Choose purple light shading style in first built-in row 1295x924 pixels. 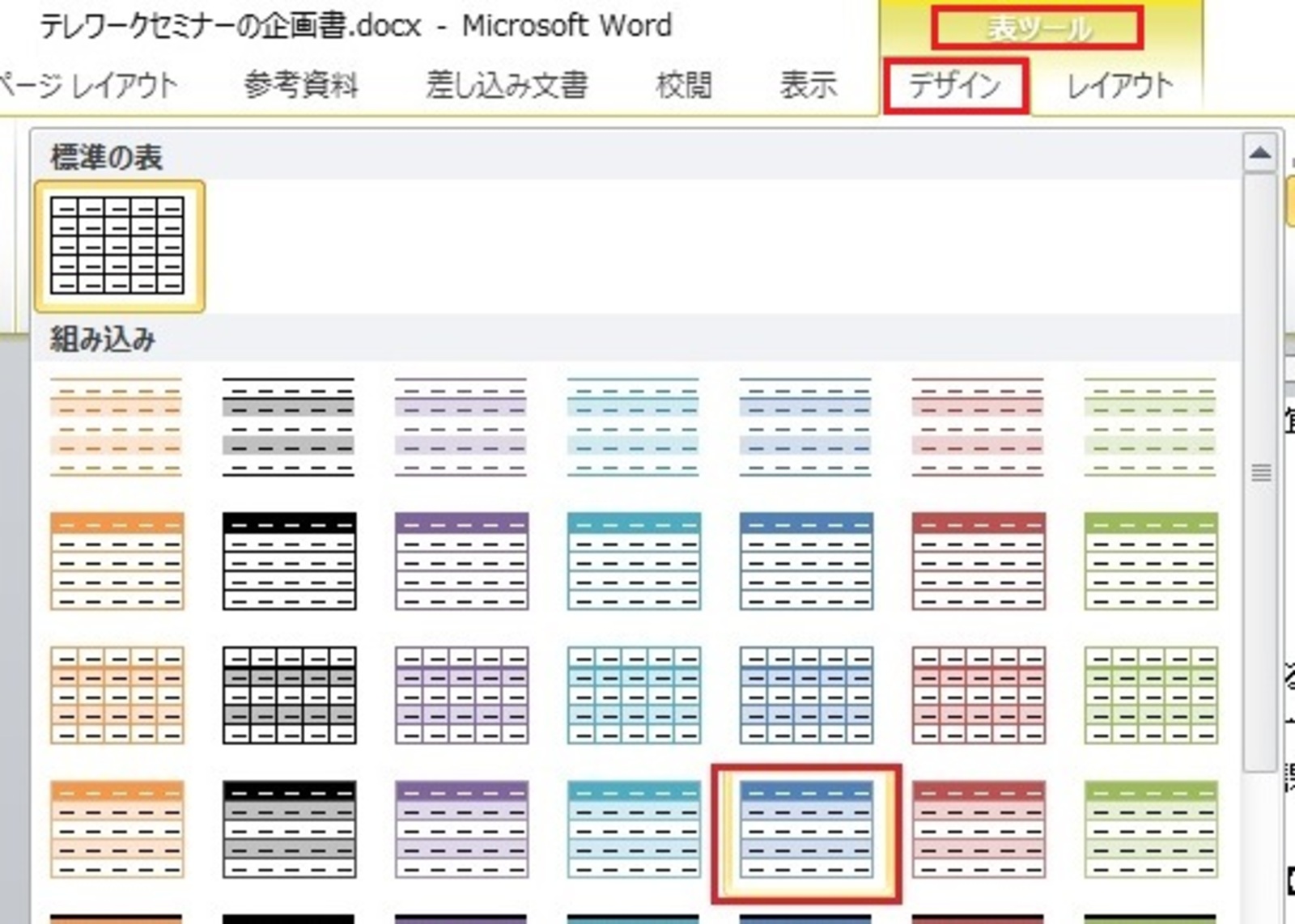(x=461, y=426)
